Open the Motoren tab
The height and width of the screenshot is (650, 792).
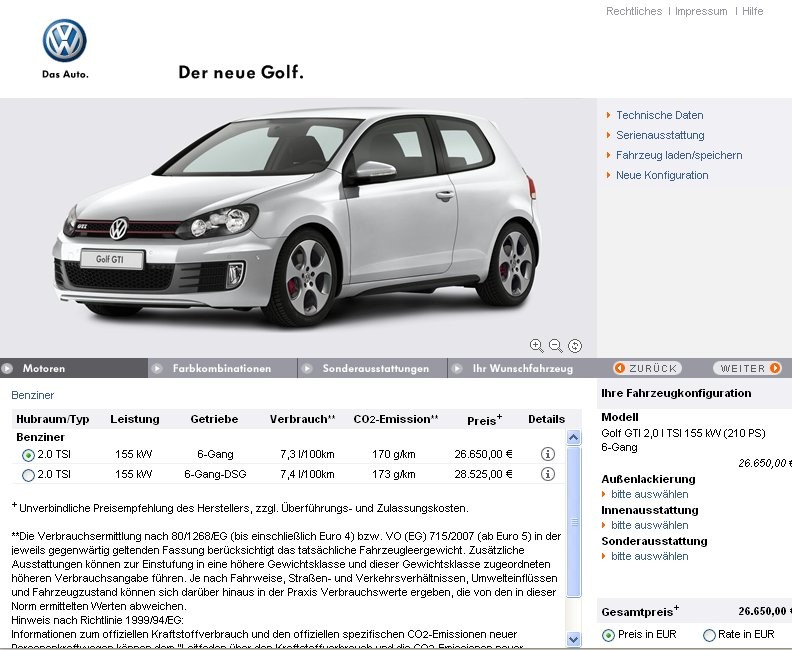tap(43, 369)
